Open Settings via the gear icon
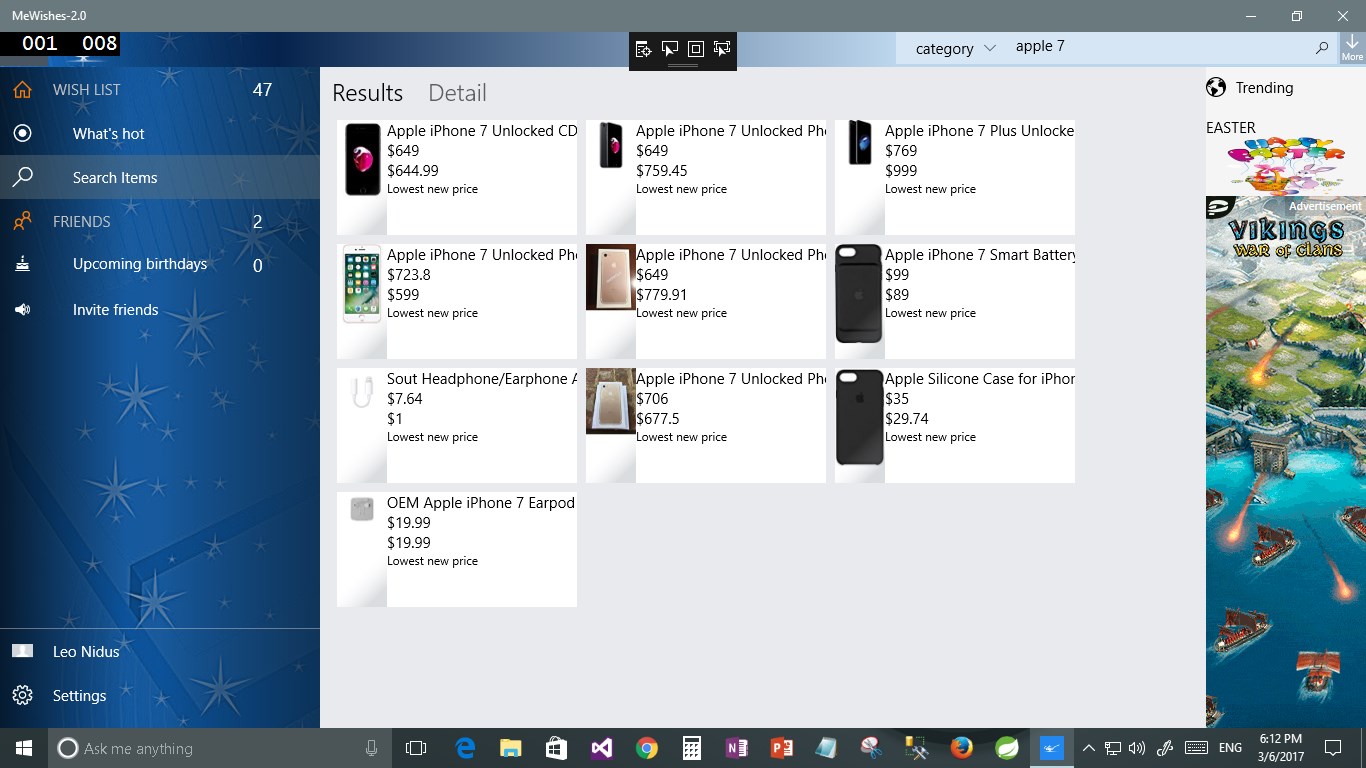1366x768 pixels. click(22, 695)
